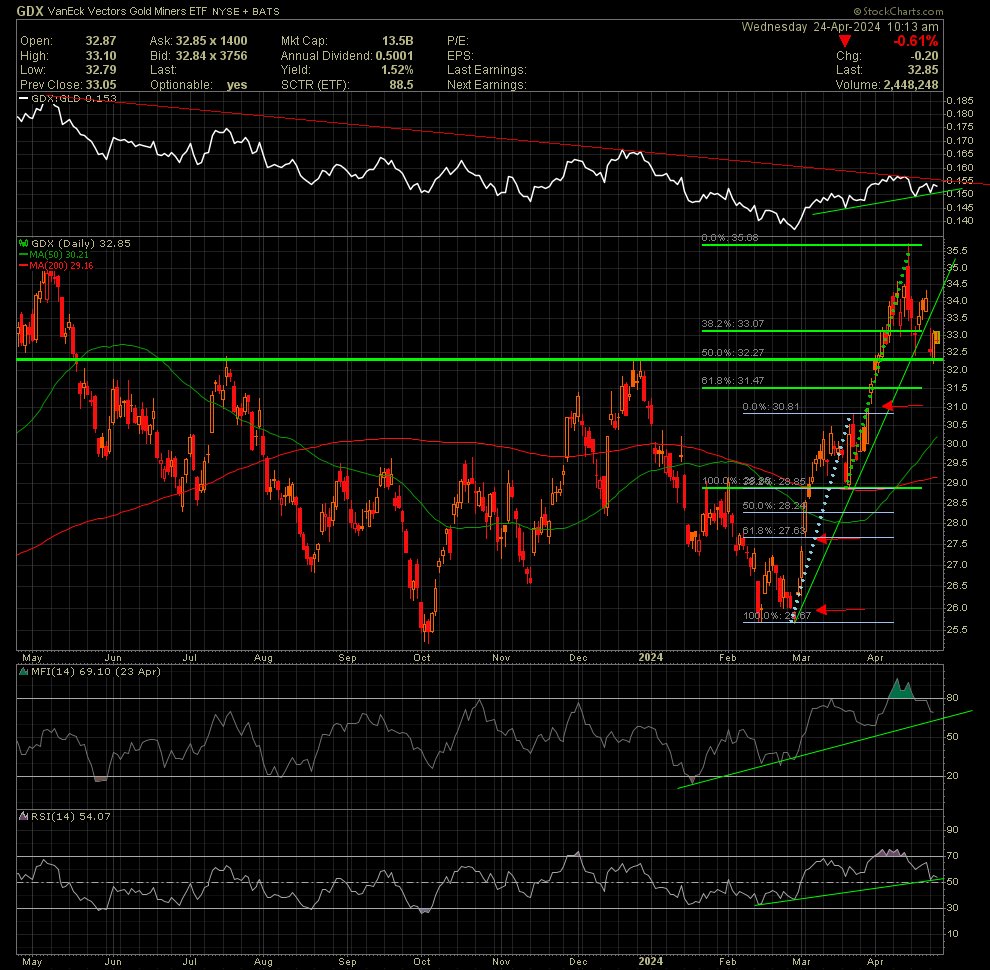This screenshot has width=990, height=970.
Task: Click the 0.185 tick on ratio axis
Action: pyautogui.click(x=960, y=100)
